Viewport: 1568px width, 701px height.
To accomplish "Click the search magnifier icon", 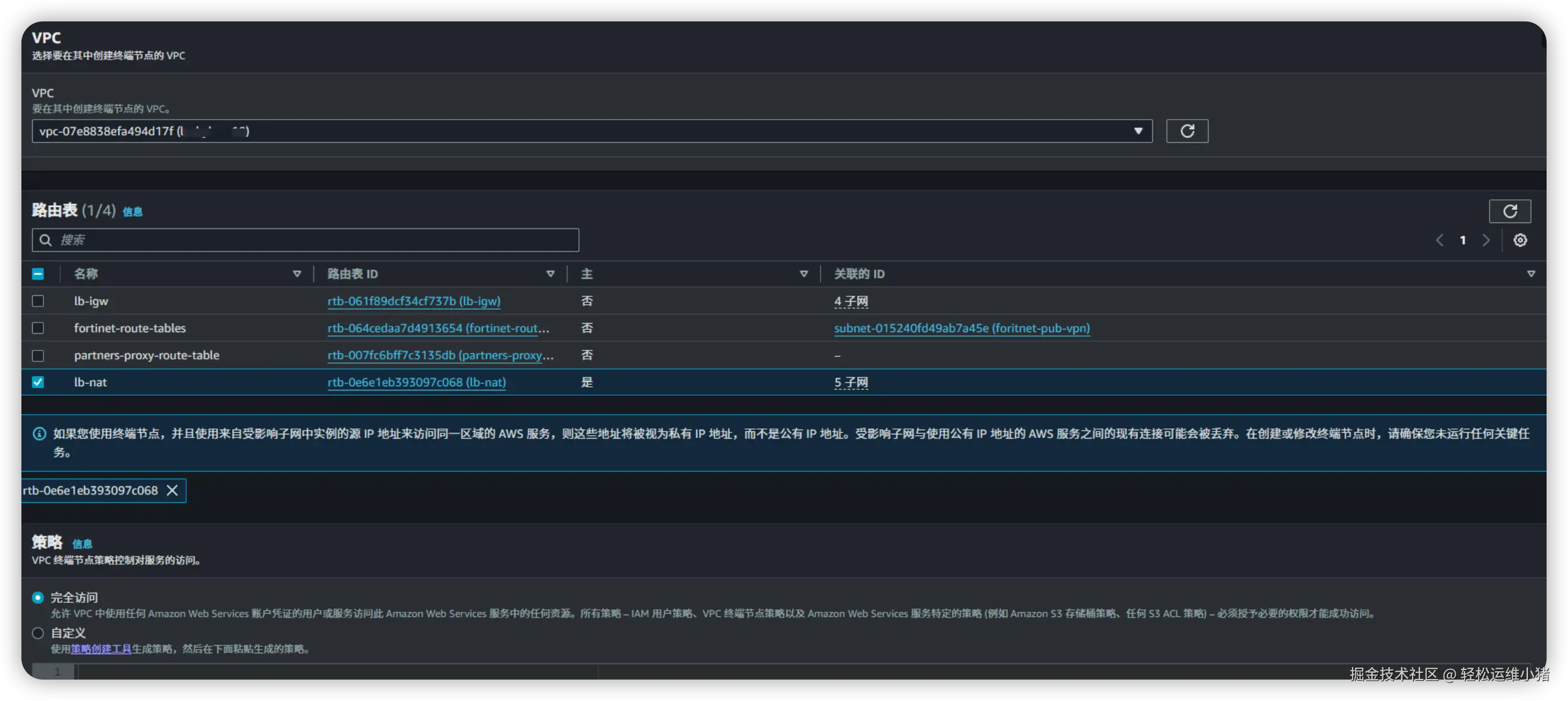I will (x=46, y=240).
